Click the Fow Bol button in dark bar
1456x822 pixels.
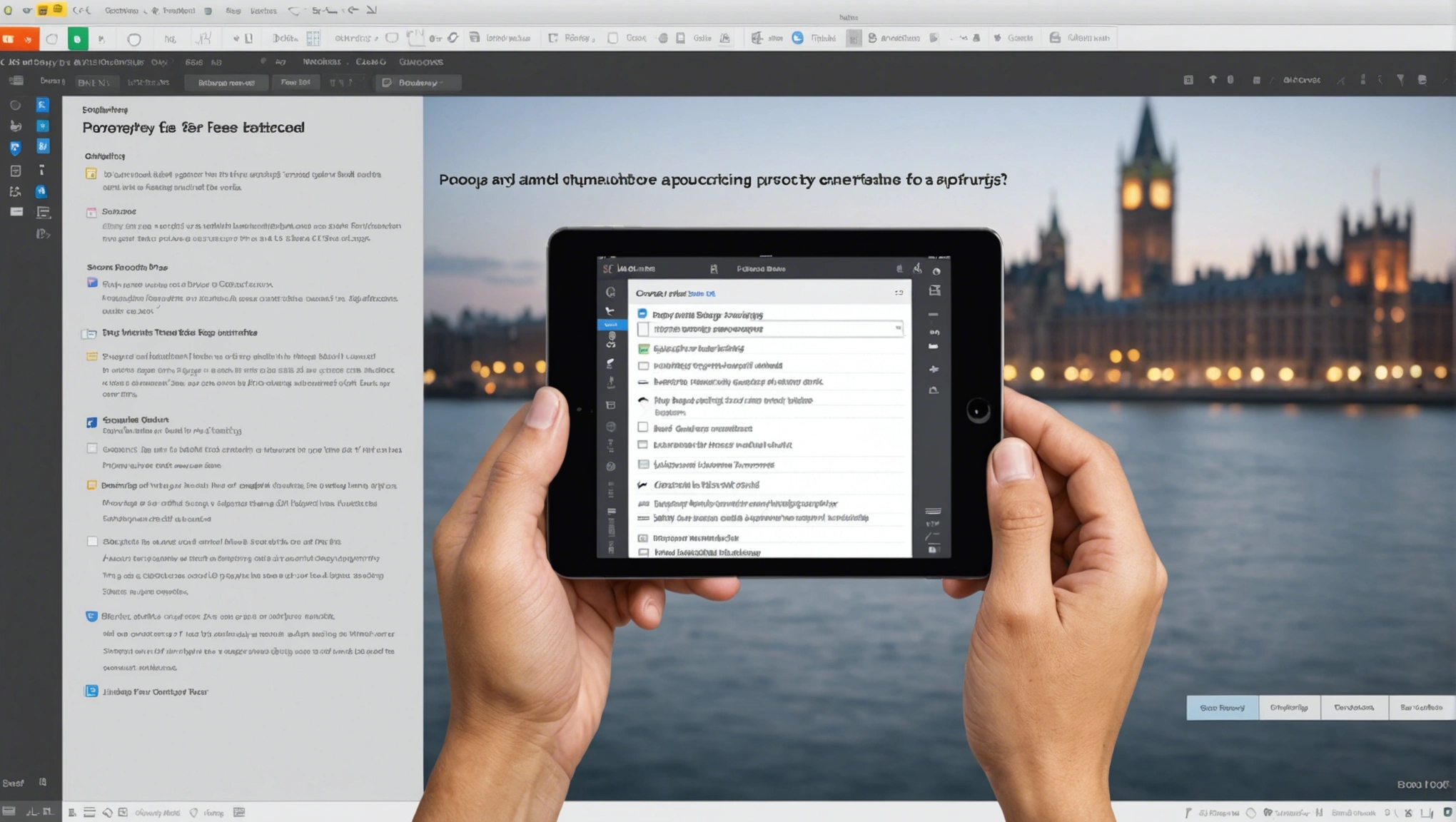tap(295, 83)
